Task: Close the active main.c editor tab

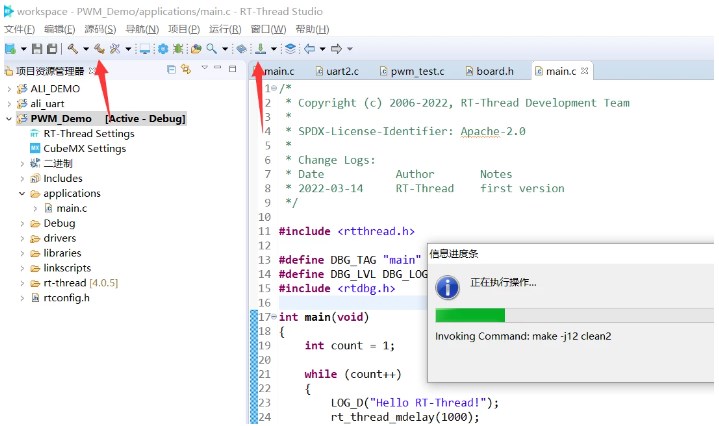Action: tap(584, 71)
